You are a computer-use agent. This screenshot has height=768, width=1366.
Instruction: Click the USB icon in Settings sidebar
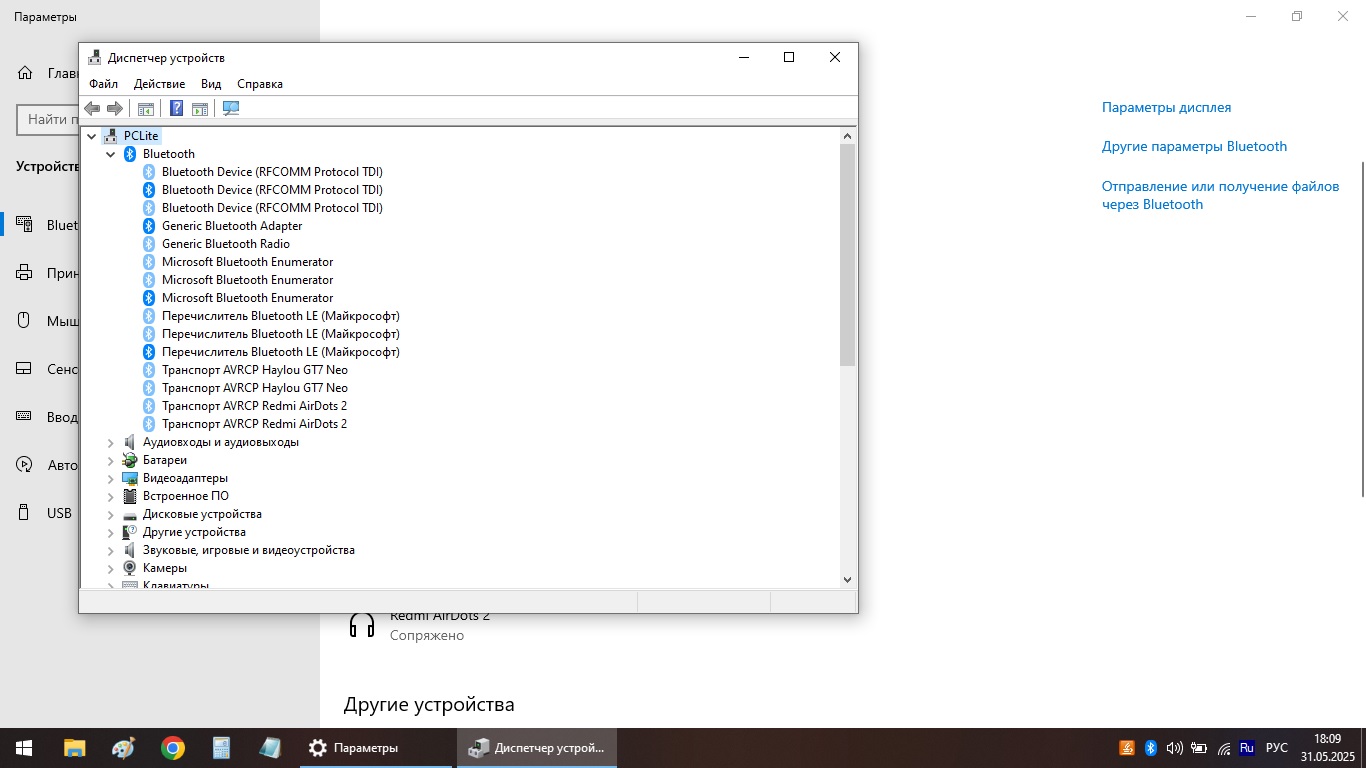[25, 513]
